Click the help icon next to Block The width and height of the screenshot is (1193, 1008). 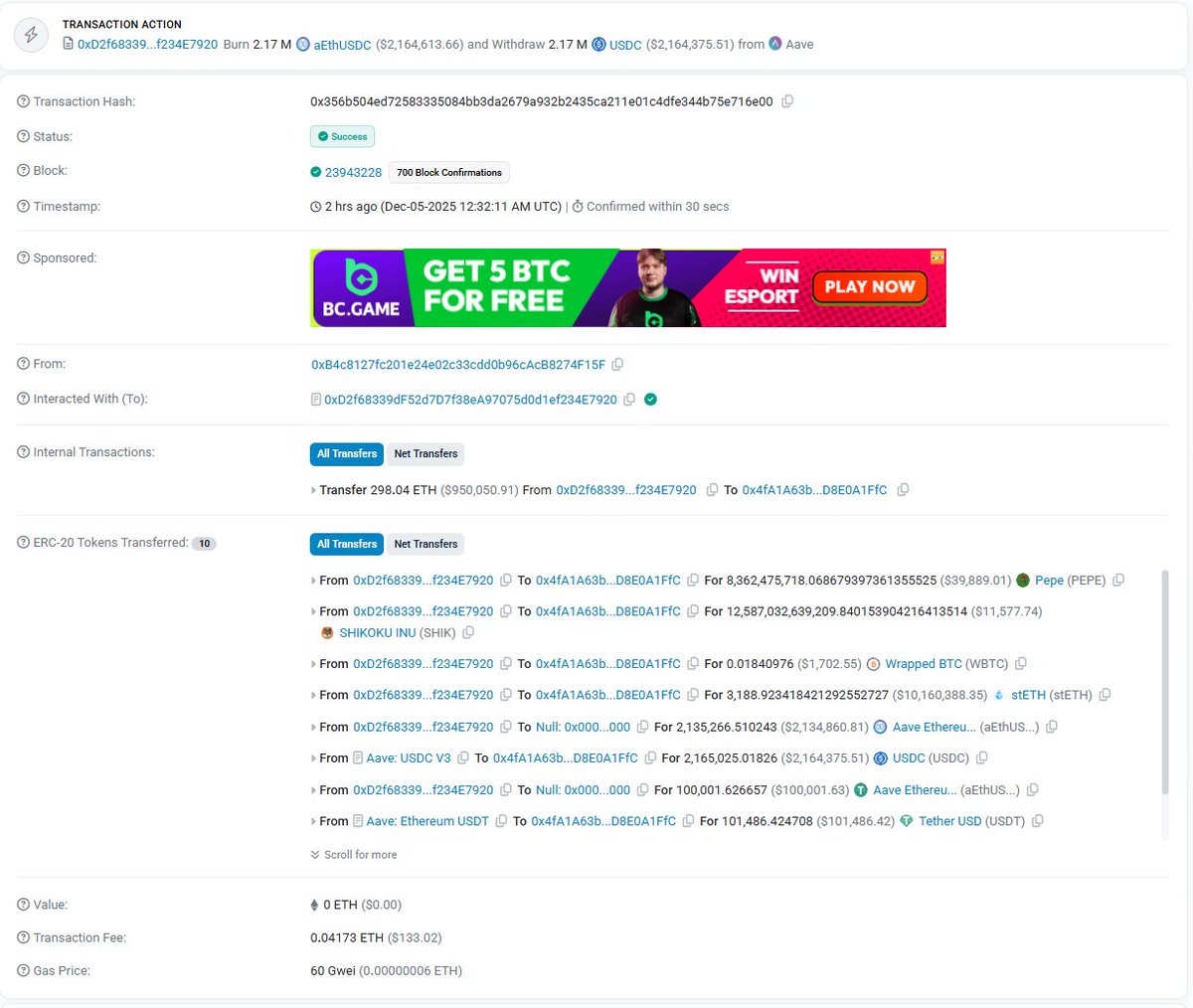pyautogui.click(x=24, y=171)
